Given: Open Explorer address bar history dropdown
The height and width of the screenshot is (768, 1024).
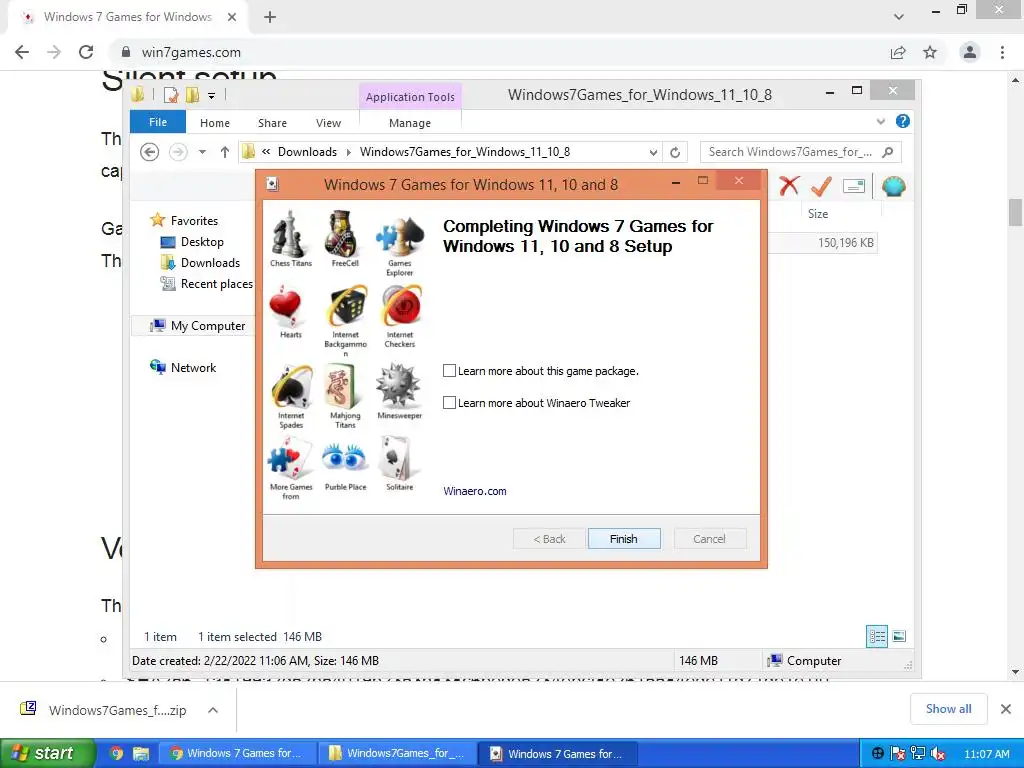Looking at the screenshot, I should click(653, 153).
